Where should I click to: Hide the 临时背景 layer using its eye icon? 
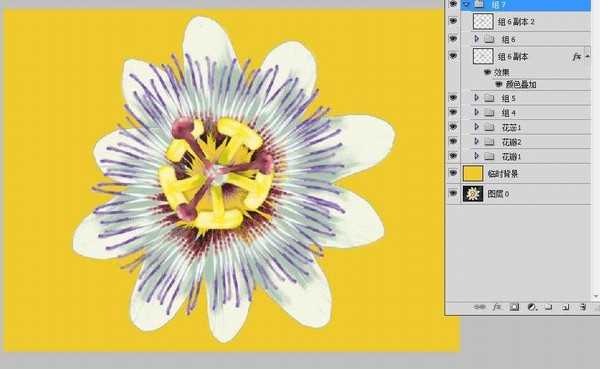tap(453, 173)
